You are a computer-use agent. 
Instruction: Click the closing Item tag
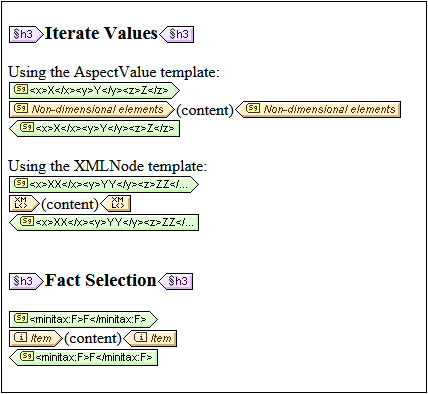pos(150,338)
